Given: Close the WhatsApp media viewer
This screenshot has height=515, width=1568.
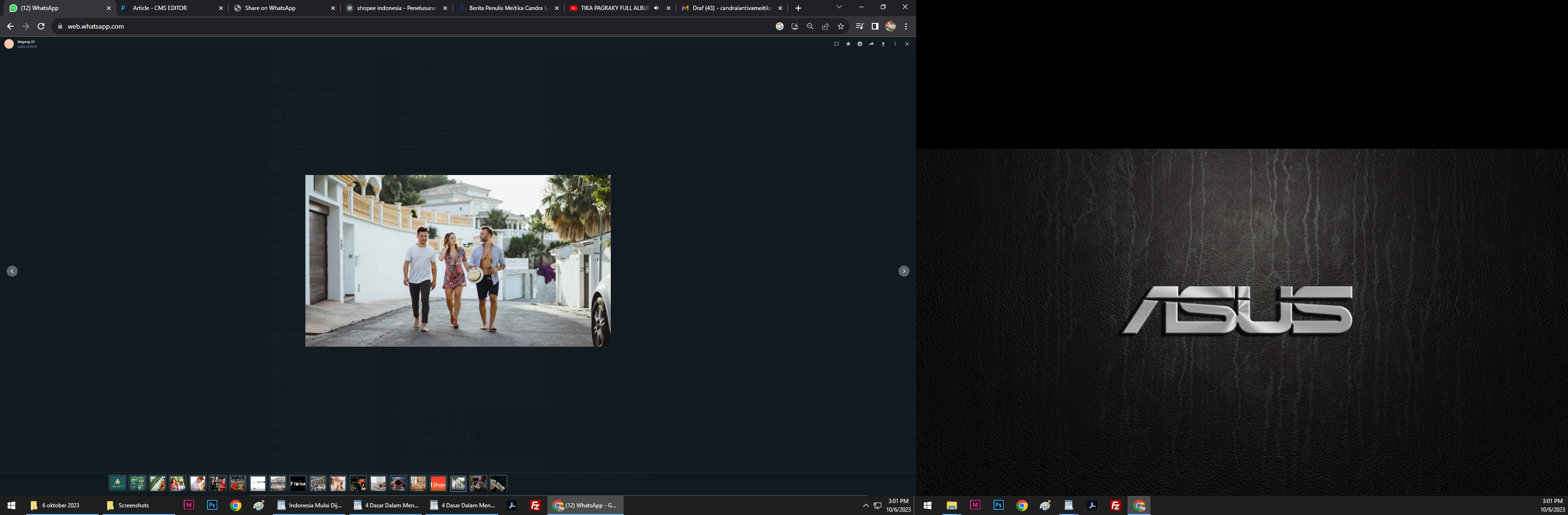Looking at the screenshot, I should point(907,44).
